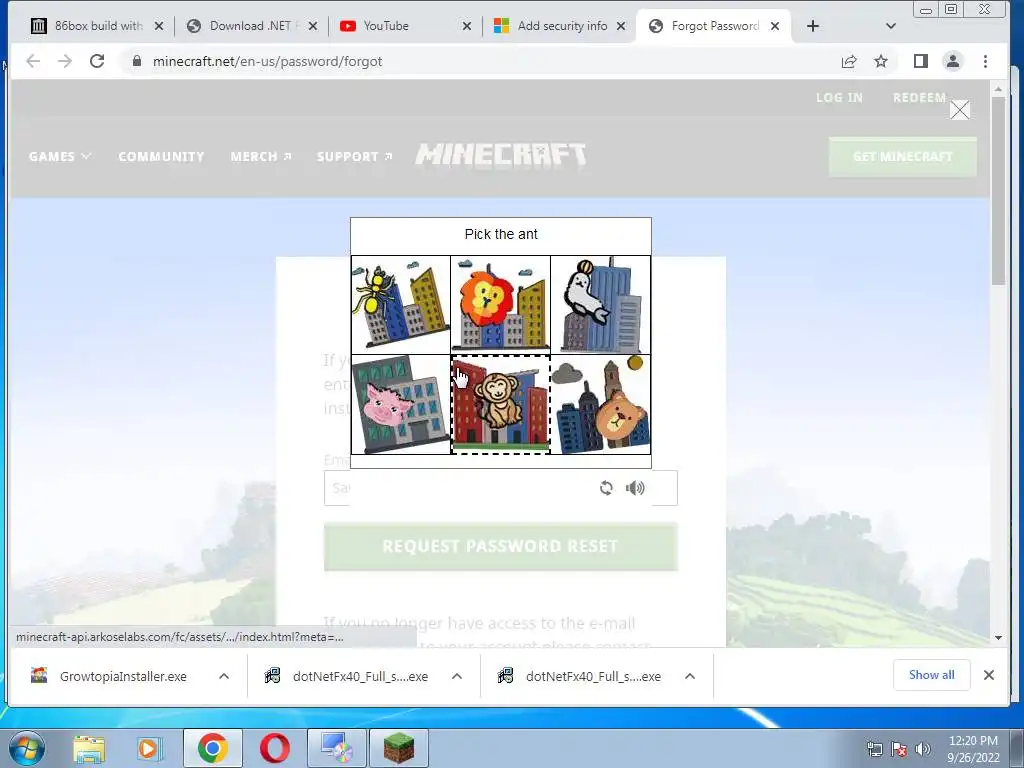Refresh the captcha challenge
Viewport: 1024px width, 768px height.
point(606,488)
